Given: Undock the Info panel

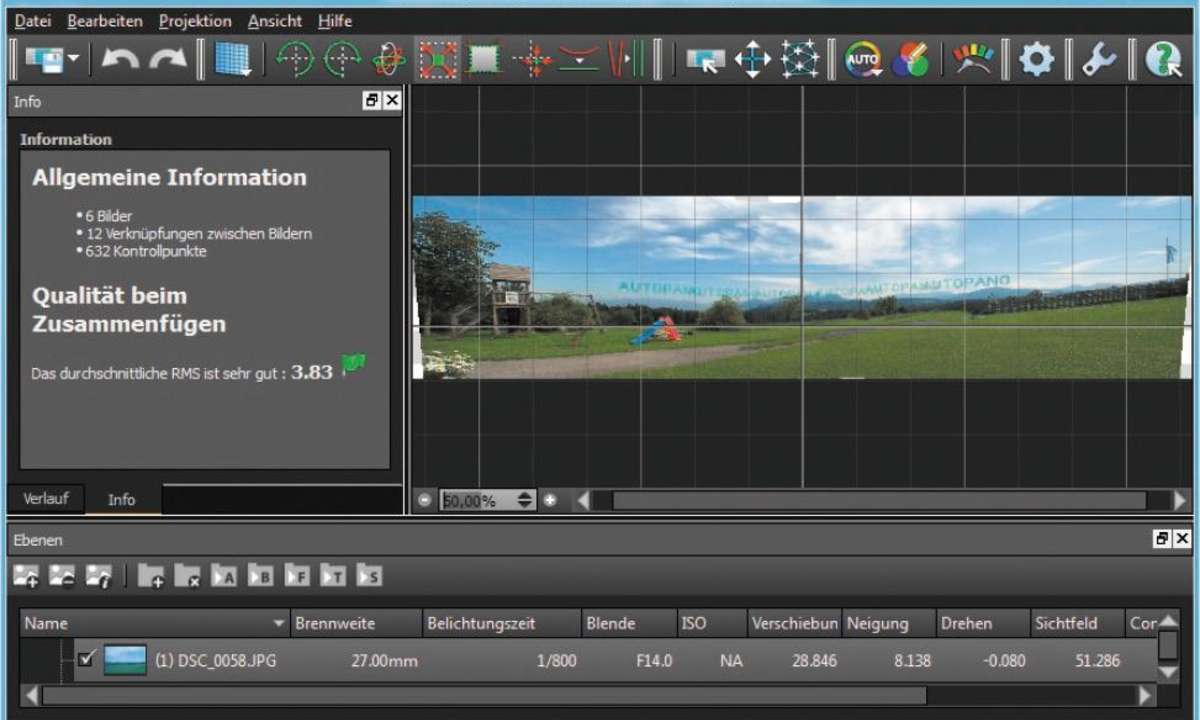Looking at the screenshot, I should (372, 101).
